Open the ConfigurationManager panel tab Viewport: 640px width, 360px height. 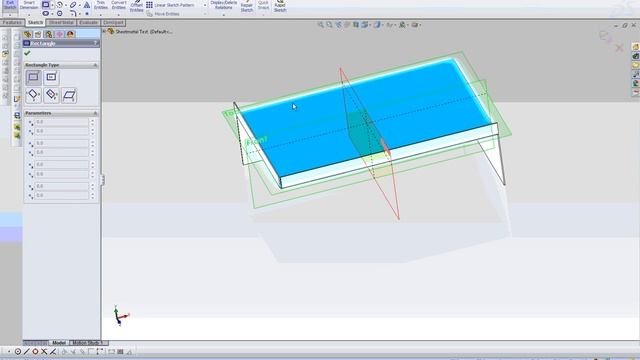tap(49, 34)
